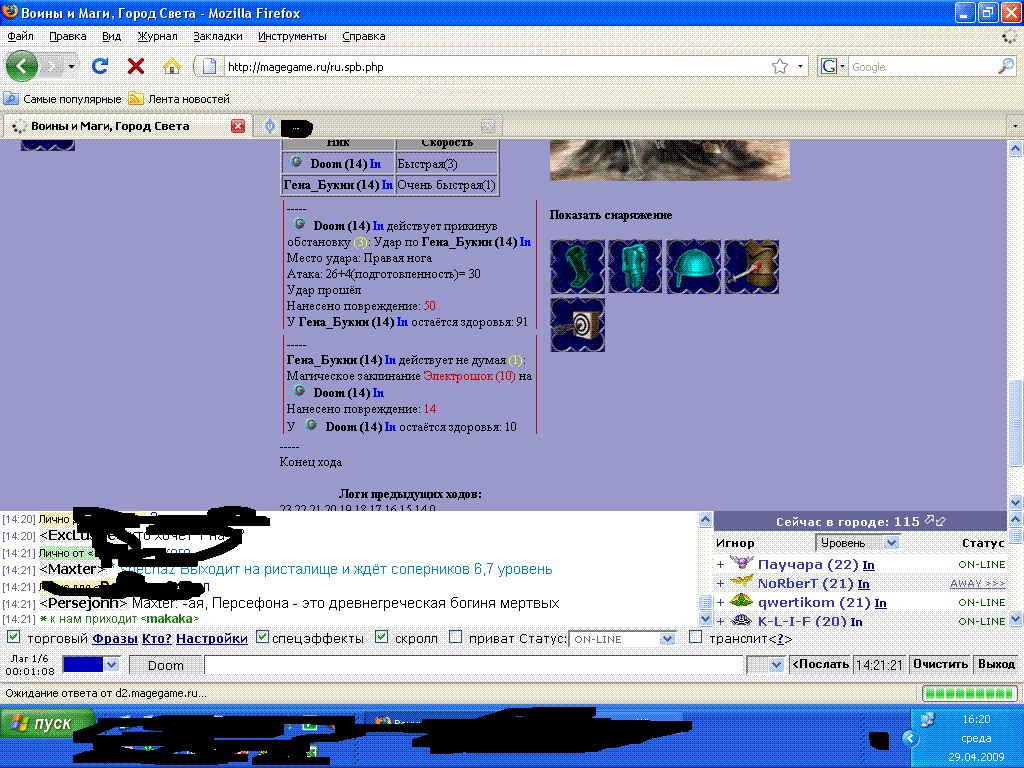1024x768 pixels.
Task: Click the Очистить button
Action: pos(940,664)
